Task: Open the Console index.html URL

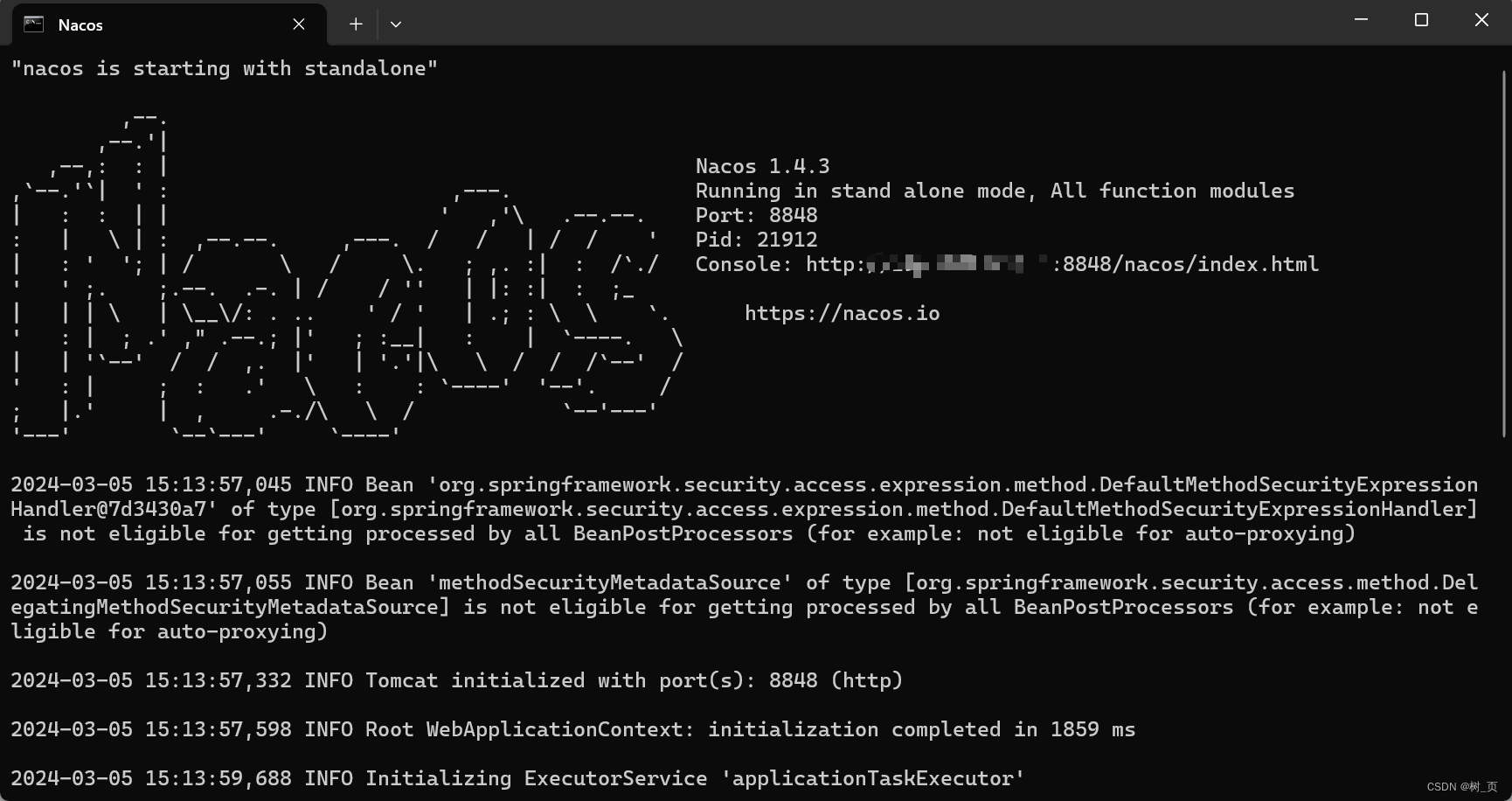Action: tap(1062, 264)
